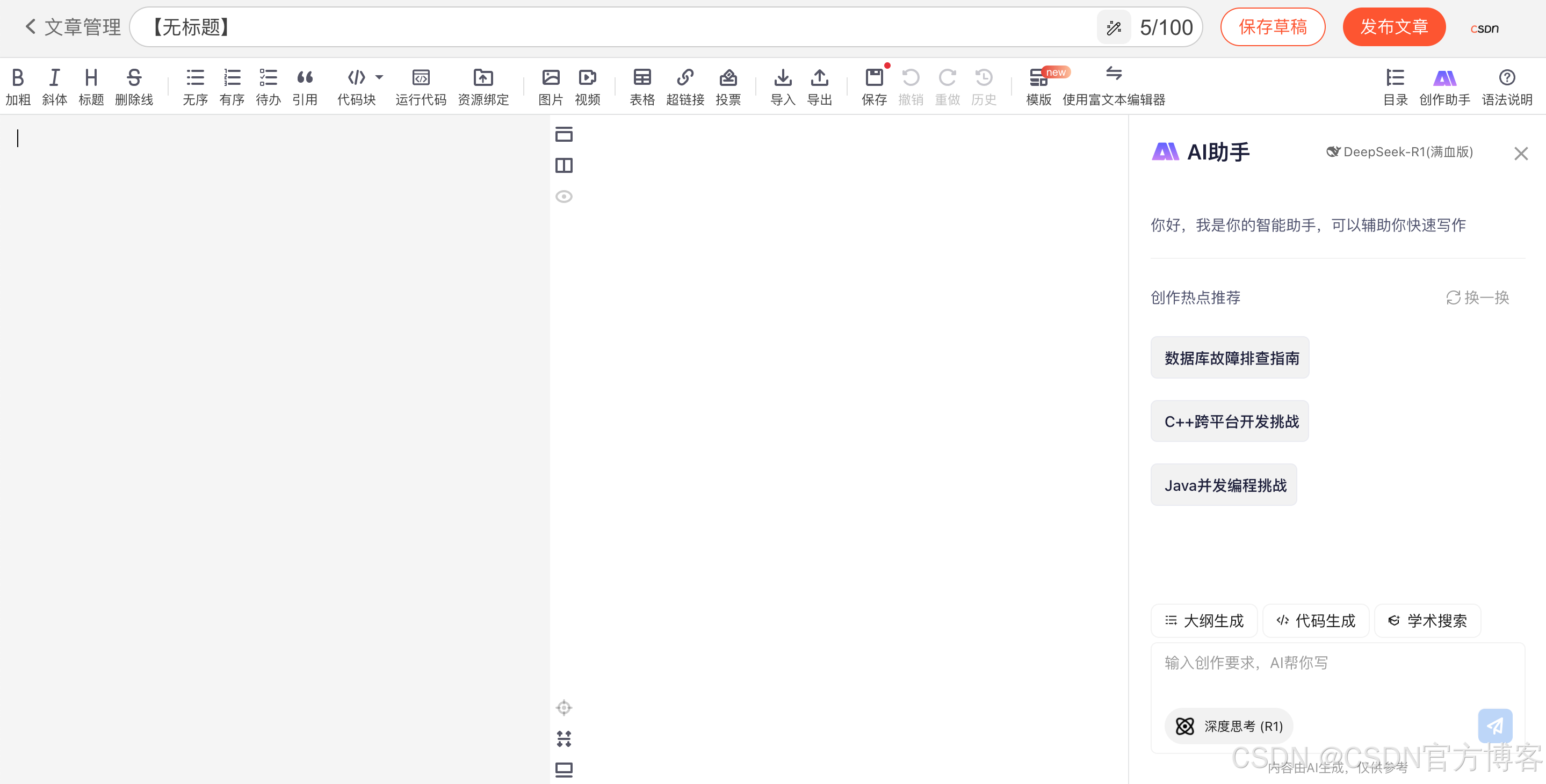This screenshot has width=1546, height=784.
Task: Select the 大纲生成 outline generation tab
Action: (x=1204, y=621)
